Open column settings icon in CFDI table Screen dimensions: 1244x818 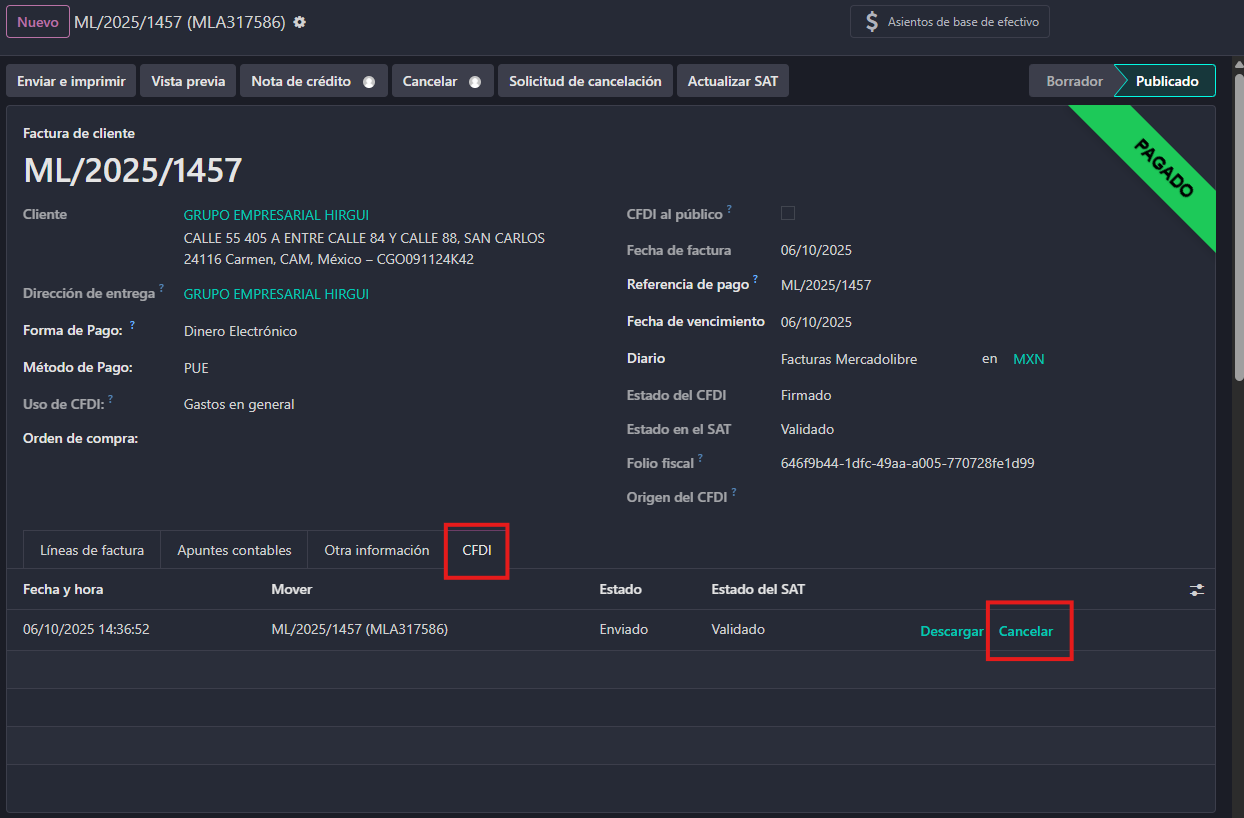(x=1197, y=590)
